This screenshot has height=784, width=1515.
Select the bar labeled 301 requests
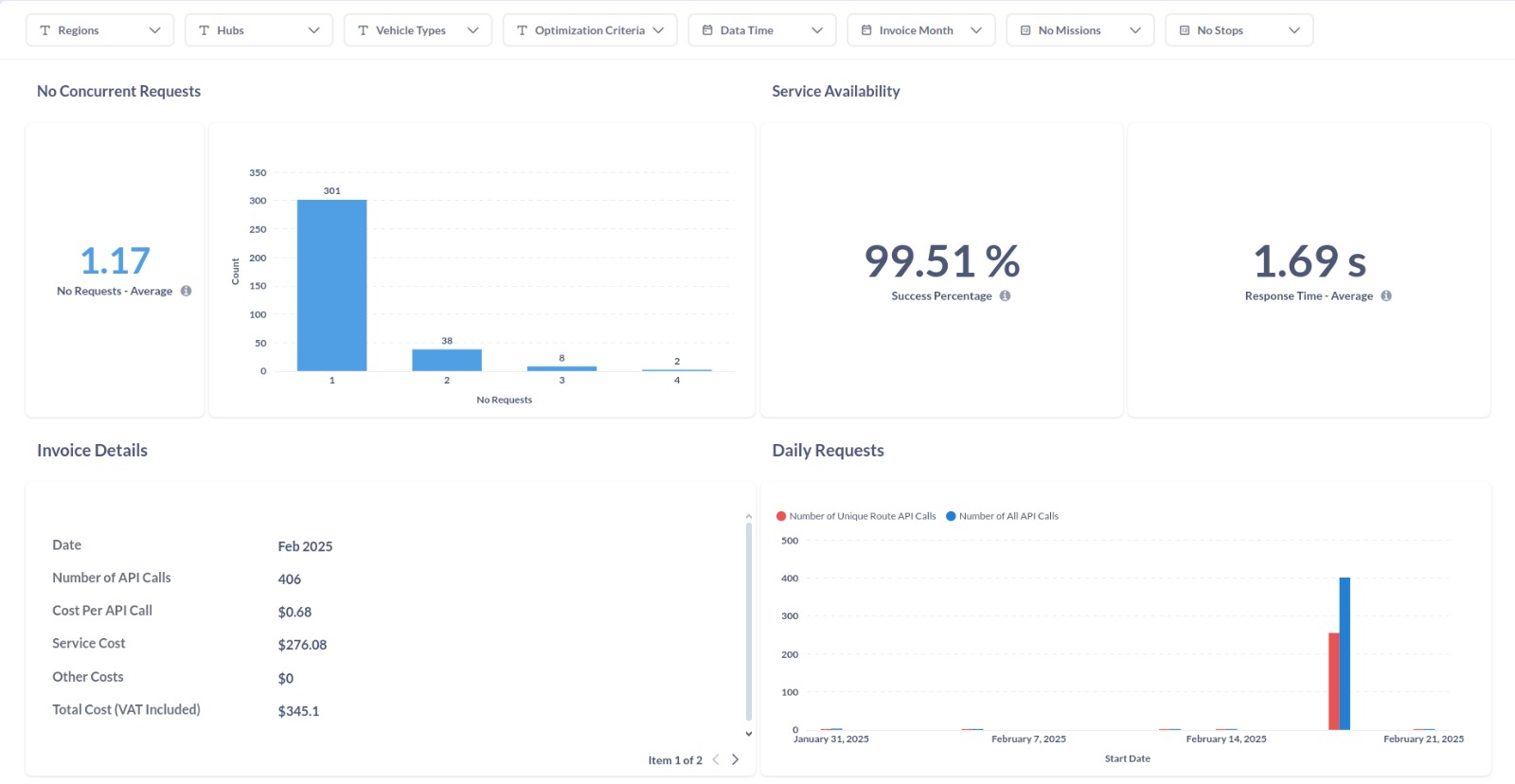[331, 285]
